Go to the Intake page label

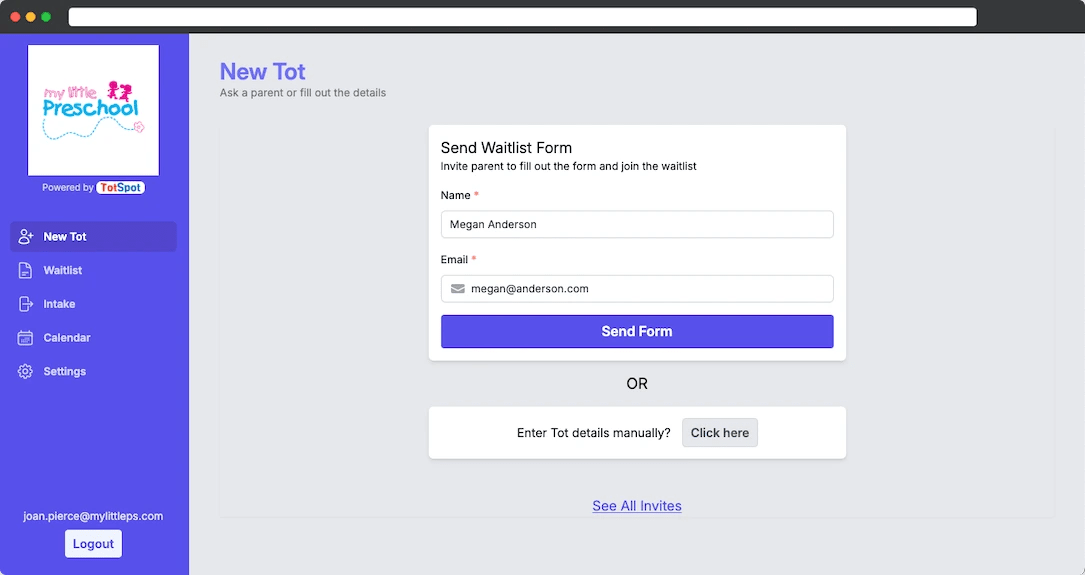[60, 304]
